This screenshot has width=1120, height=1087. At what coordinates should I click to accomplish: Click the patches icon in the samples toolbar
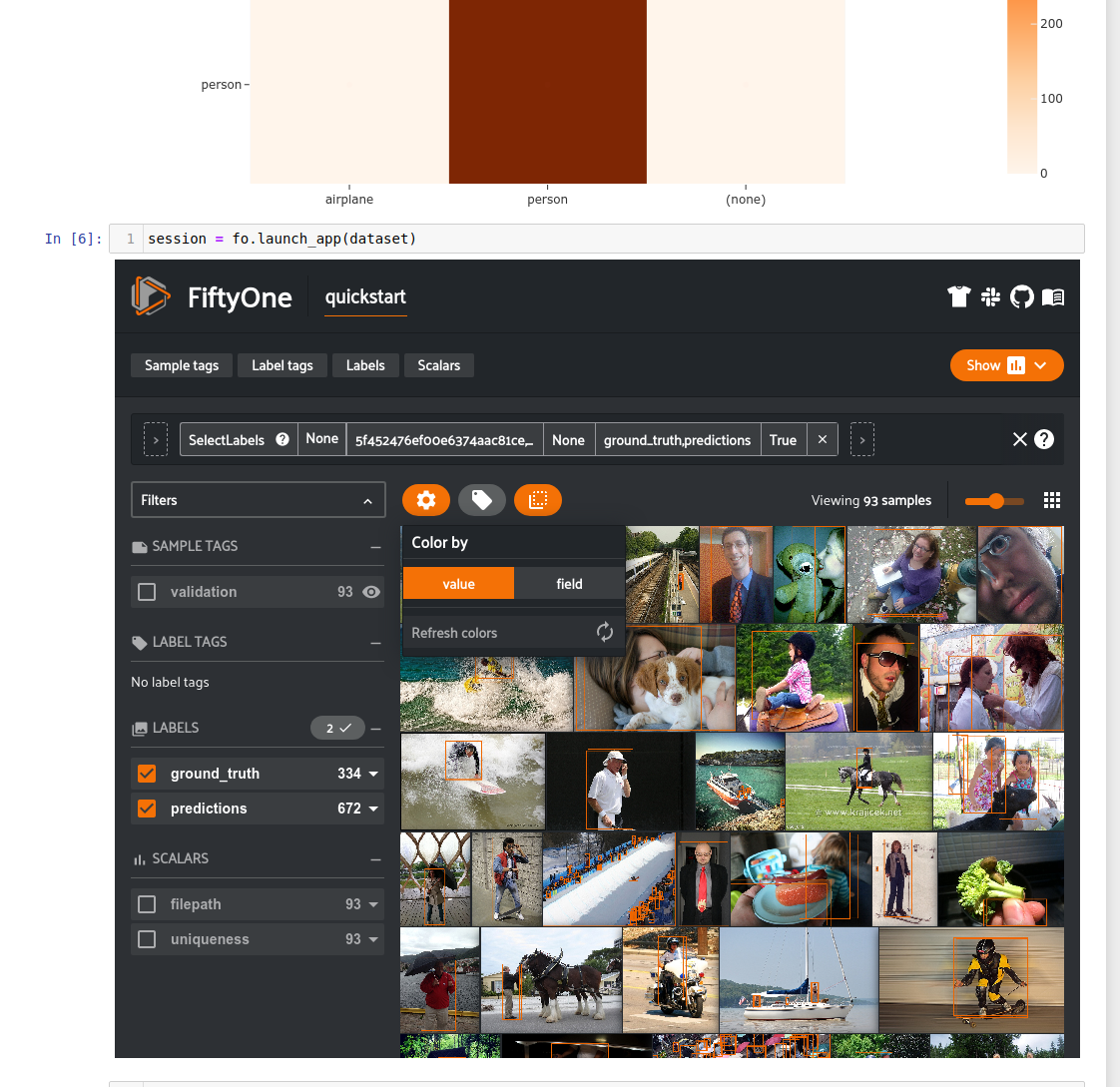[x=538, y=499]
